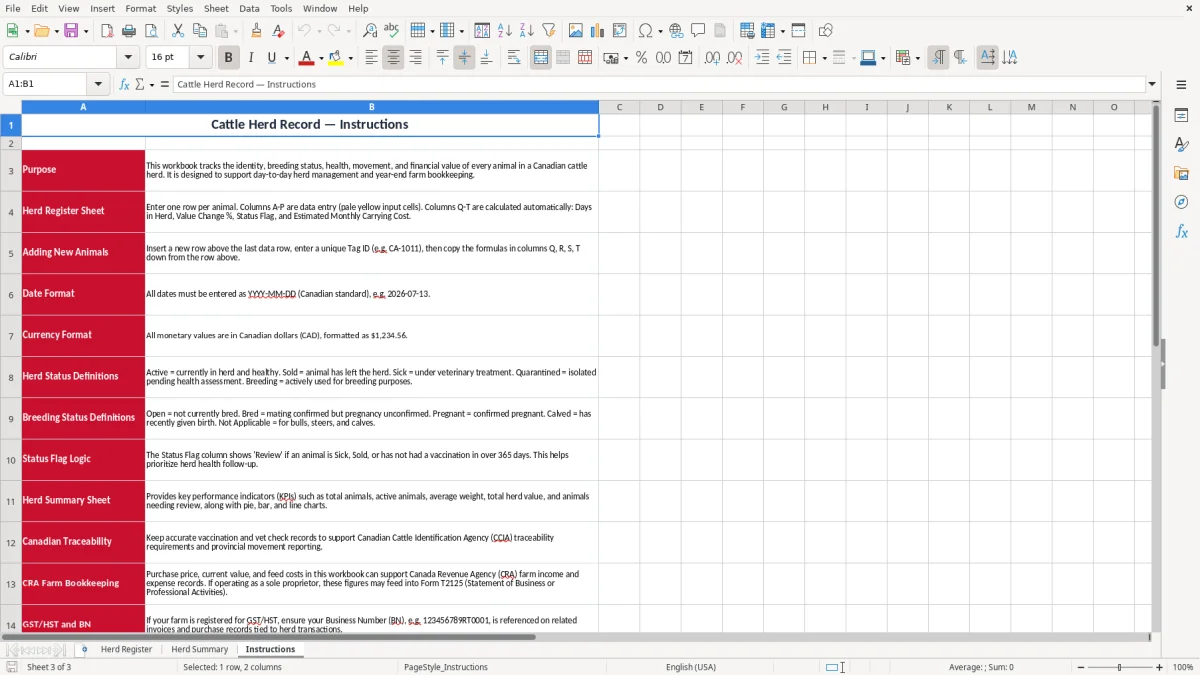Open the Format menu
The image size is (1200, 675).
pos(141,8)
